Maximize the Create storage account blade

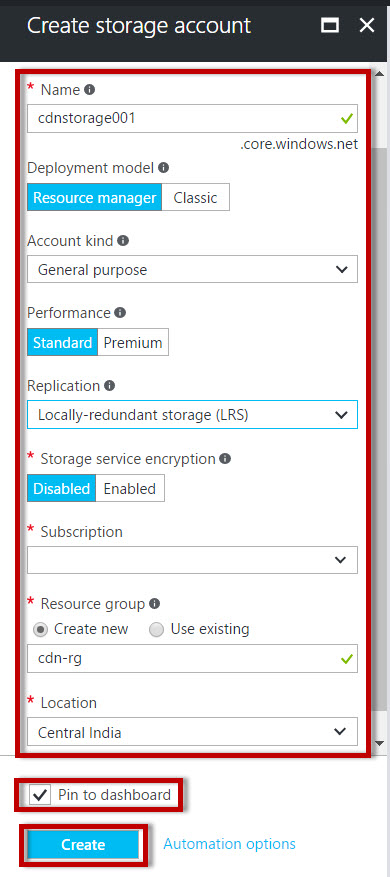(330, 26)
